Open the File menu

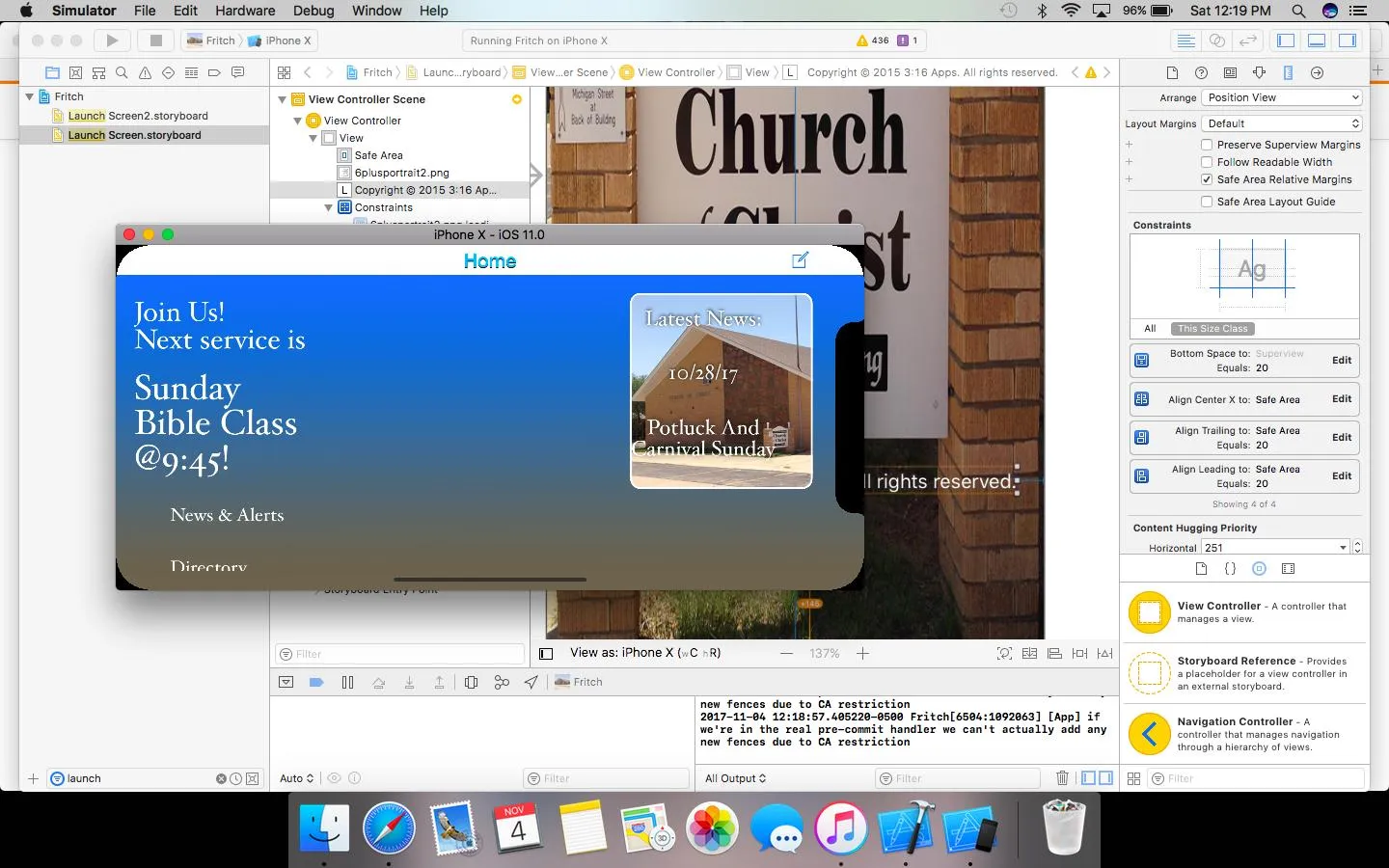click(x=145, y=11)
